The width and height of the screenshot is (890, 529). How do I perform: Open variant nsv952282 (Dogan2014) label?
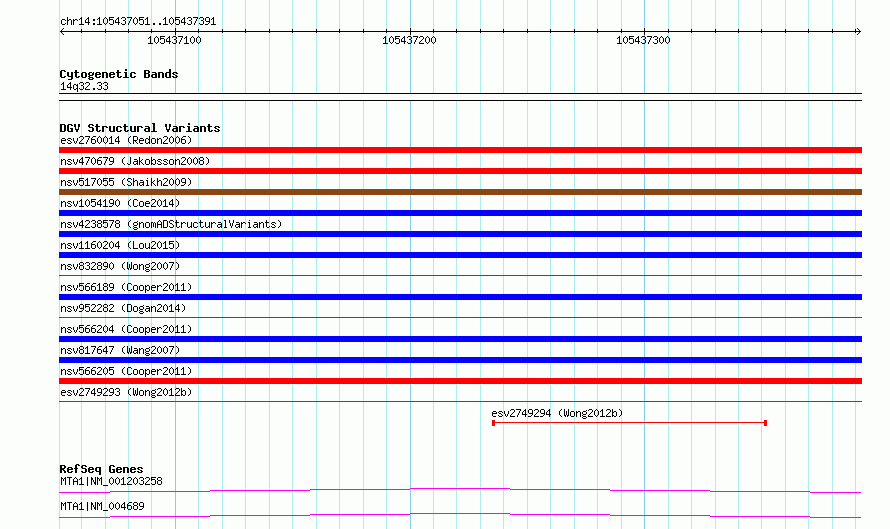(x=123, y=308)
